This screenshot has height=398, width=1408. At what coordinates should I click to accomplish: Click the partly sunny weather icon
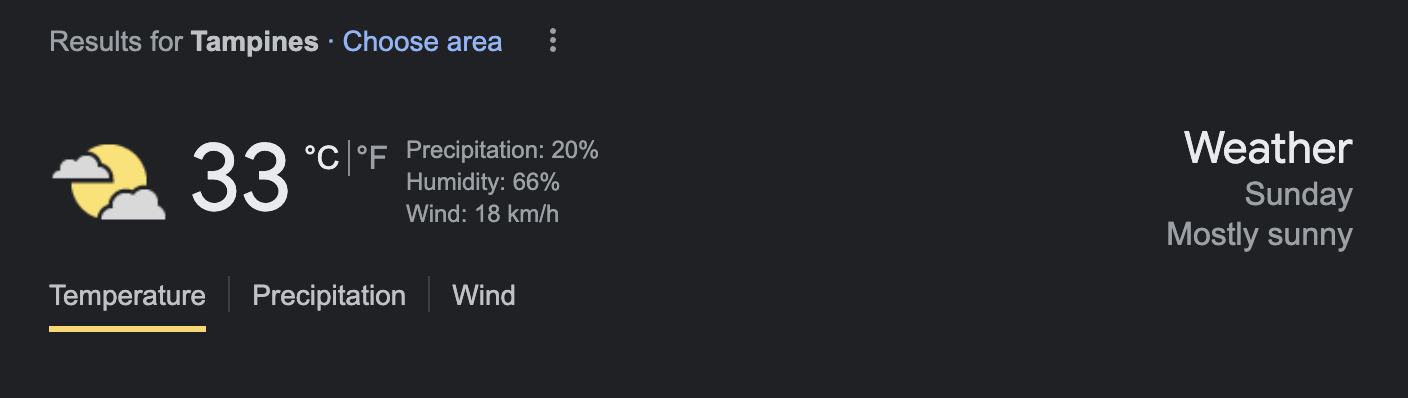[x=109, y=182]
